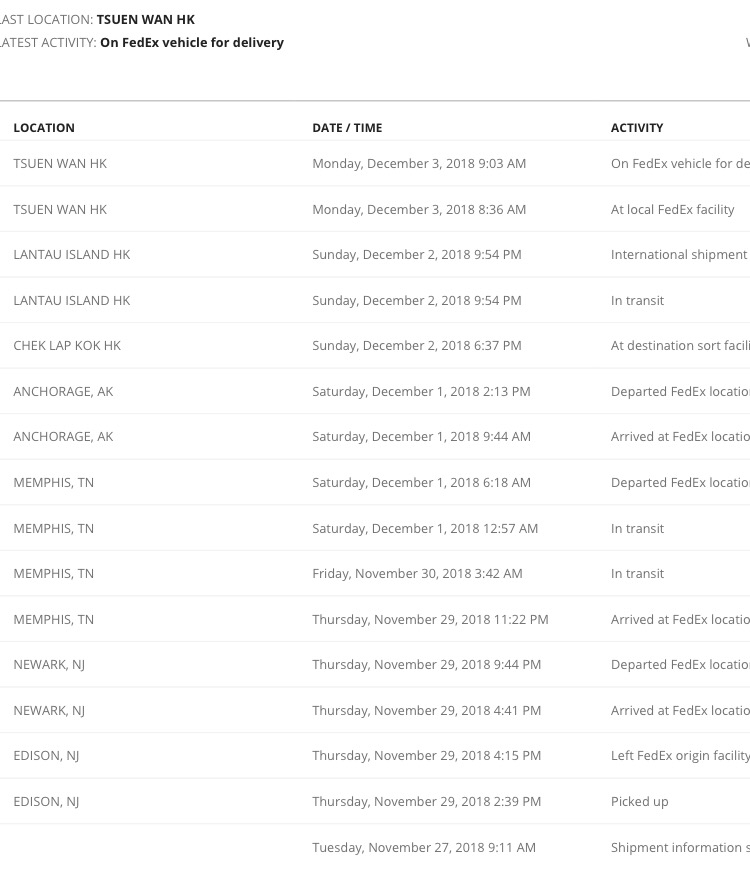The width and height of the screenshot is (750, 879).
Task: Click 'Departed FedEx location' for Newark
Action: tap(680, 664)
